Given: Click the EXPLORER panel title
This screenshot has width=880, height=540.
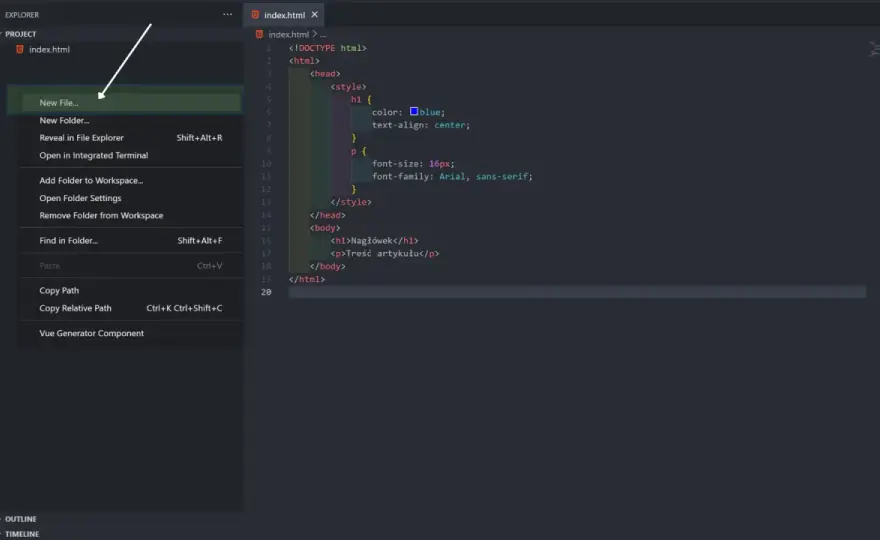Looking at the screenshot, I should coord(22,15).
